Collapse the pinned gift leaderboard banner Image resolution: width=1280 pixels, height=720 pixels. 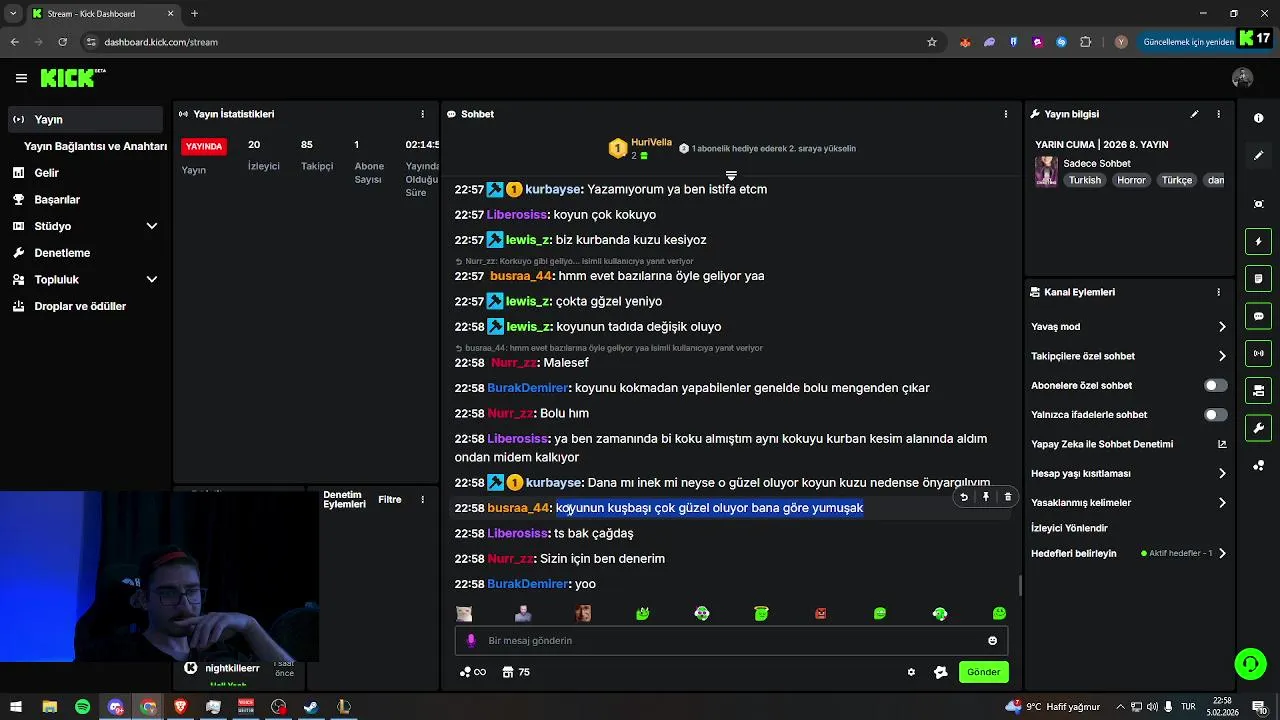pyautogui.click(x=731, y=176)
